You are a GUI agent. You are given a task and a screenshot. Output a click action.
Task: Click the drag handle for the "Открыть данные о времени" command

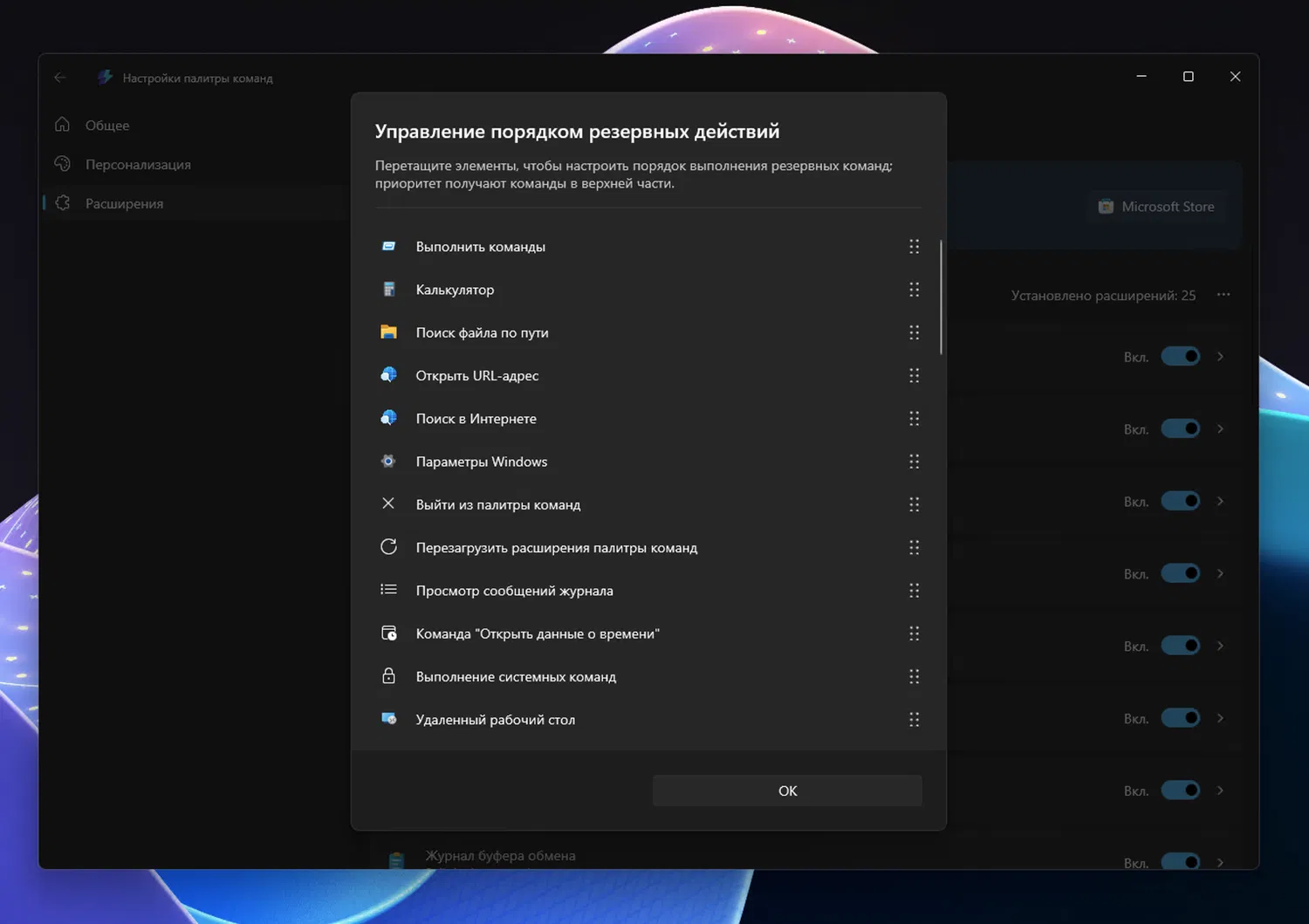click(914, 633)
